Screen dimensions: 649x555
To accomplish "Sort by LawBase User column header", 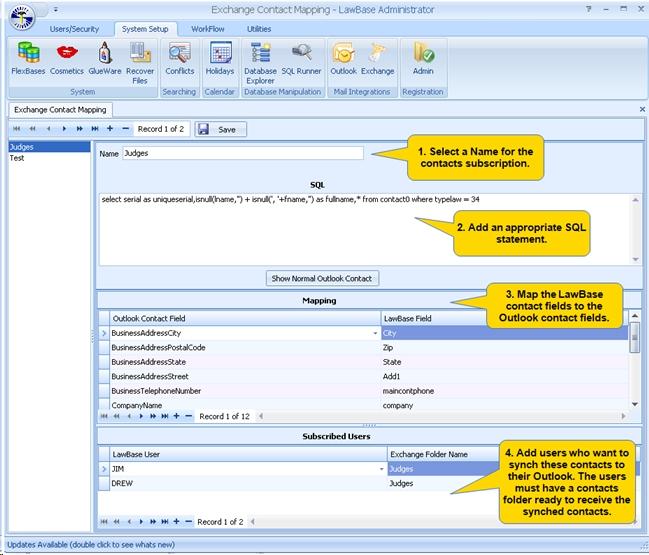I will (248, 454).
